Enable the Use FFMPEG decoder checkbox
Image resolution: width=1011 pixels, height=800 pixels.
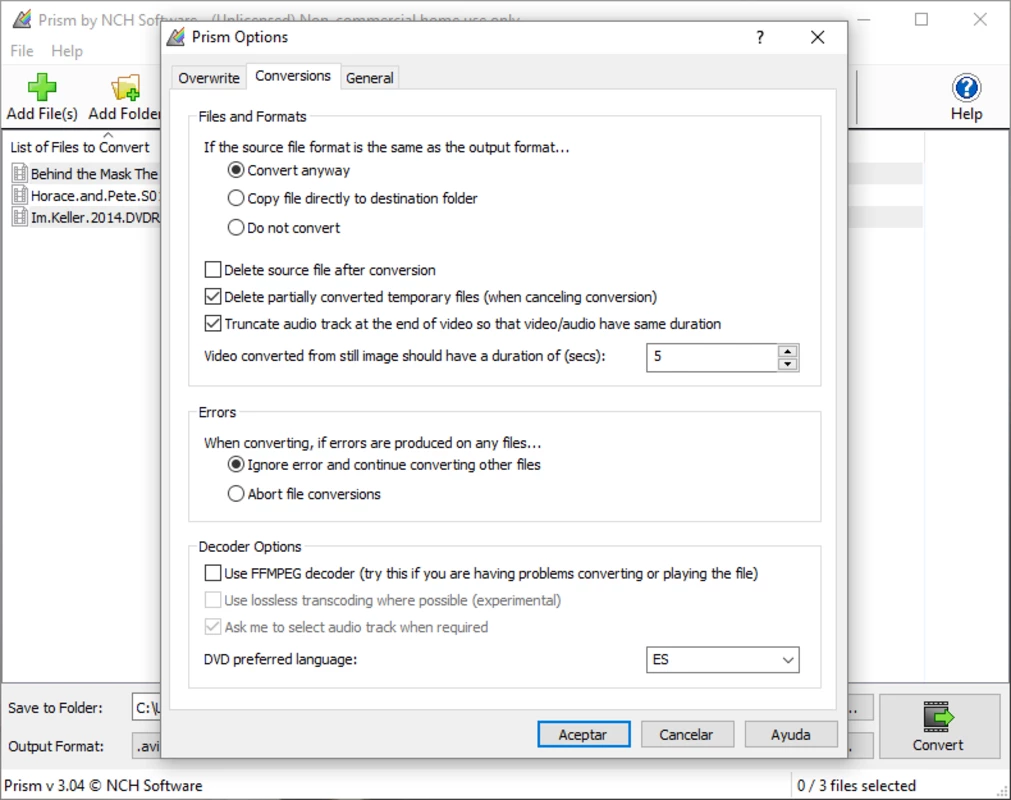pyautogui.click(x=213, y=573)
